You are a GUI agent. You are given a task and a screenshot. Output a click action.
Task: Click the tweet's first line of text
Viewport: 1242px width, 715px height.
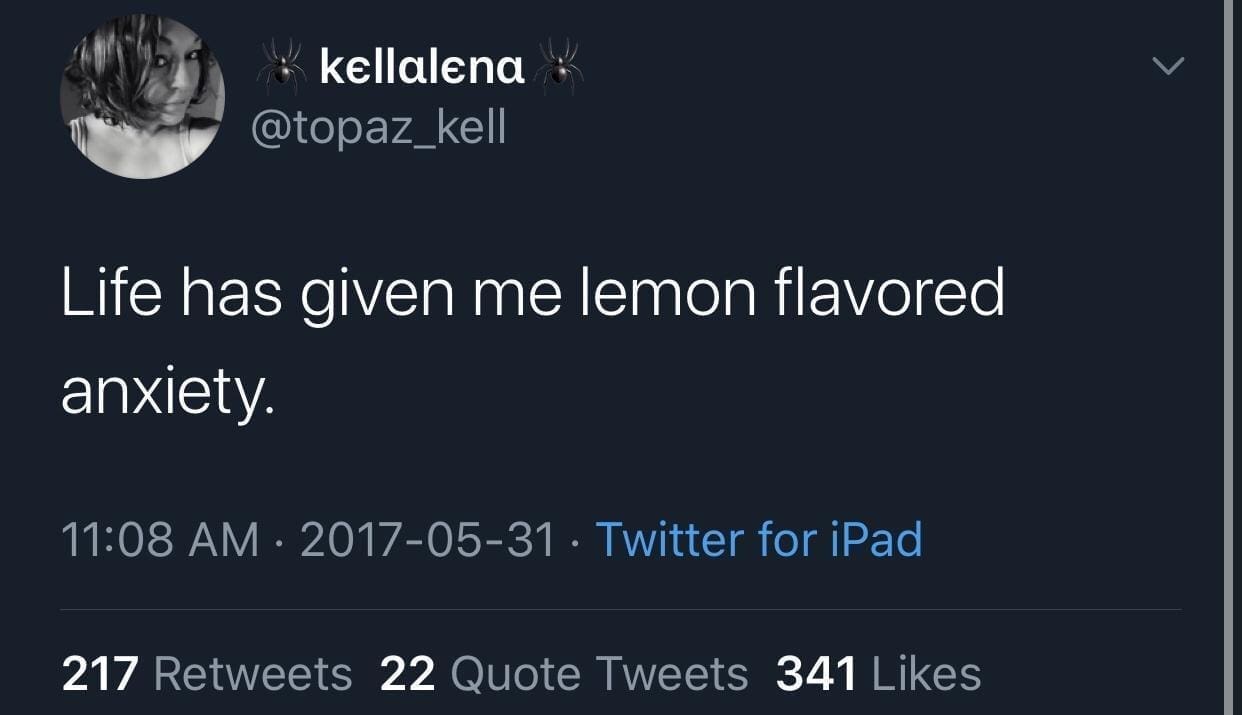pyautogui.click(x=532, y=296)
